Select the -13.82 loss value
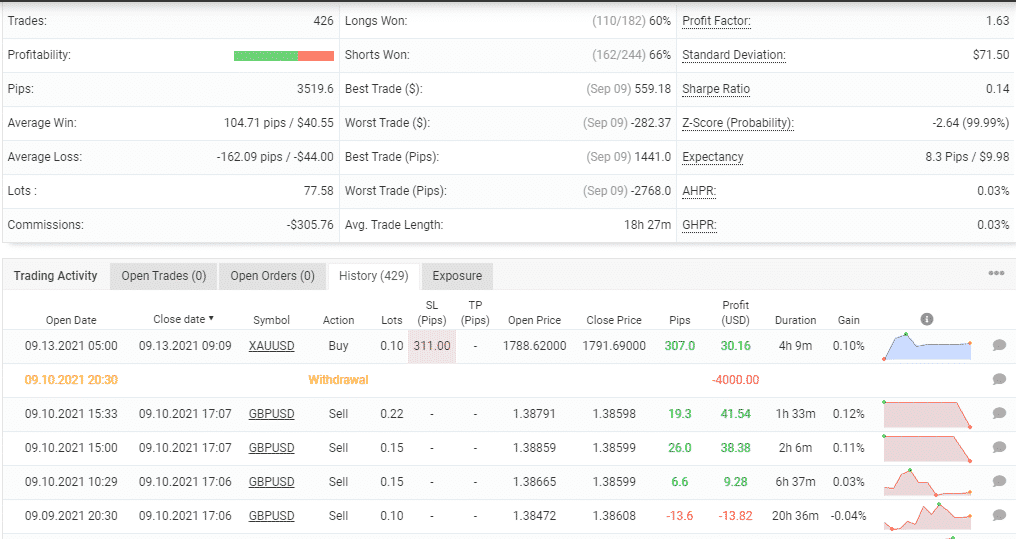The height and width of the screenshot is (539, 1016). tap(735, 516)
